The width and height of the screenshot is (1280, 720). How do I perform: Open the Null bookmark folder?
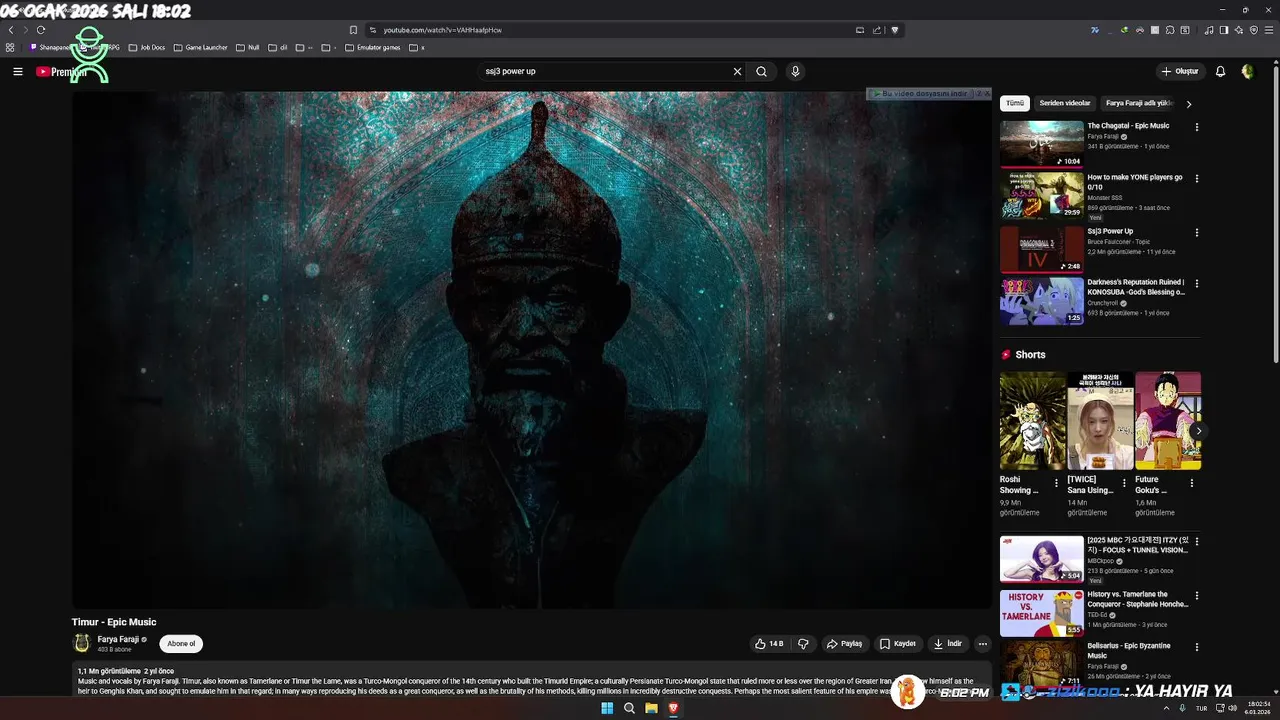click(247, 47)
